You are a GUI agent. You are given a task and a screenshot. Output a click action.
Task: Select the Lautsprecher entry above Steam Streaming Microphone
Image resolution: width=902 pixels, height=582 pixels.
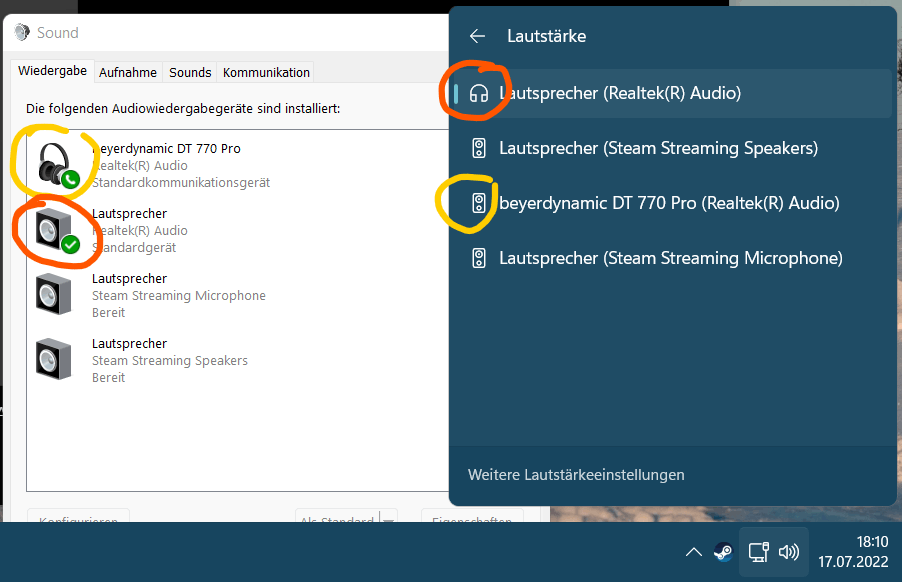pos(129,278)
